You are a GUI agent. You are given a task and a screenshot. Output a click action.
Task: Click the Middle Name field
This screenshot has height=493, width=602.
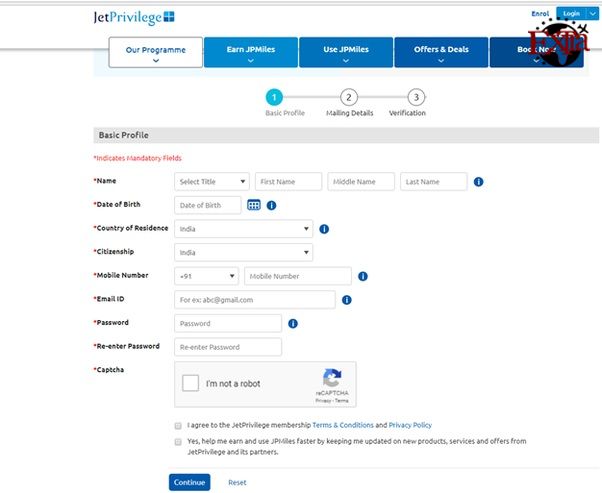click(x=361, y=182)
